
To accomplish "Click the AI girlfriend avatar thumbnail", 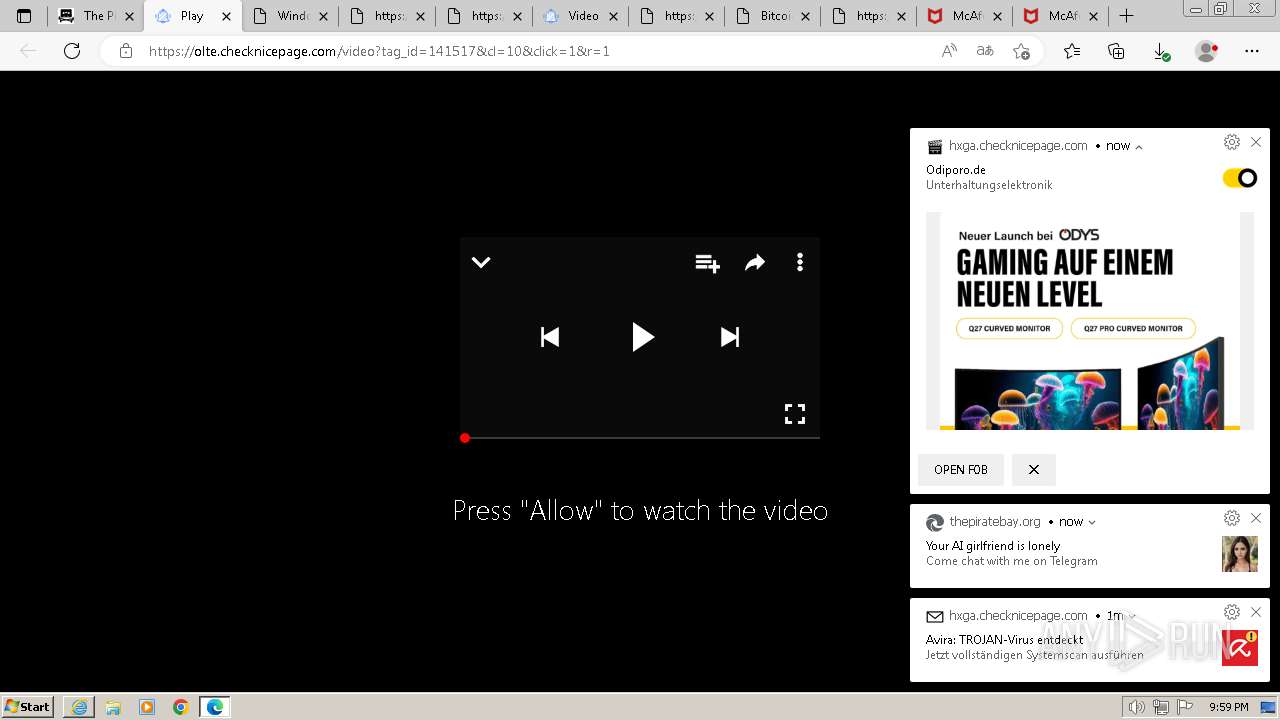I will click(x=1240, y=554).
